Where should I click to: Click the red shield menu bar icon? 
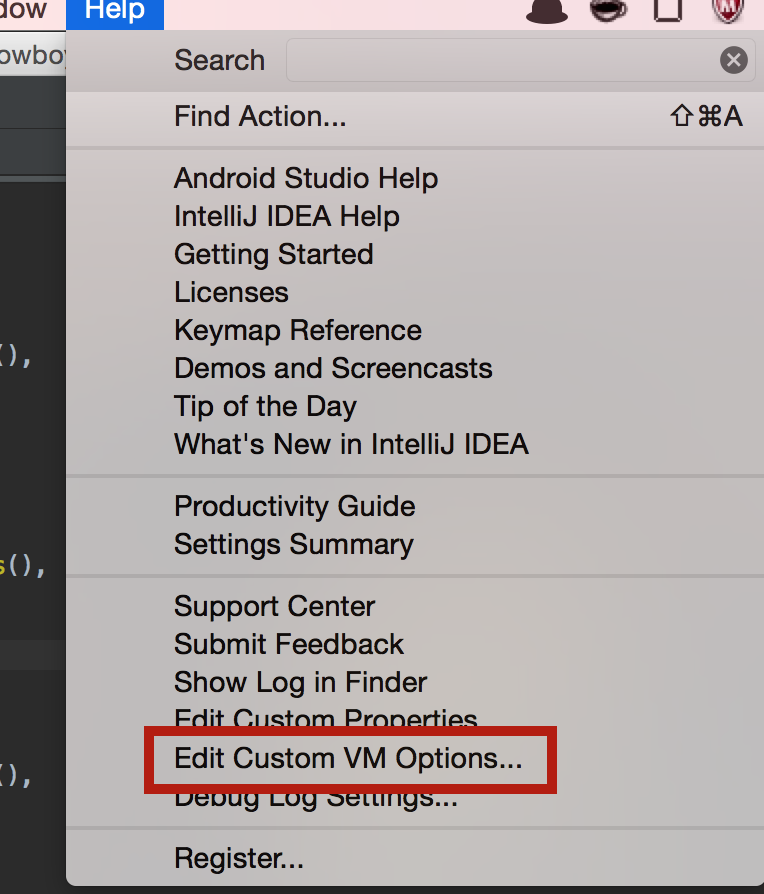[728, 10]
